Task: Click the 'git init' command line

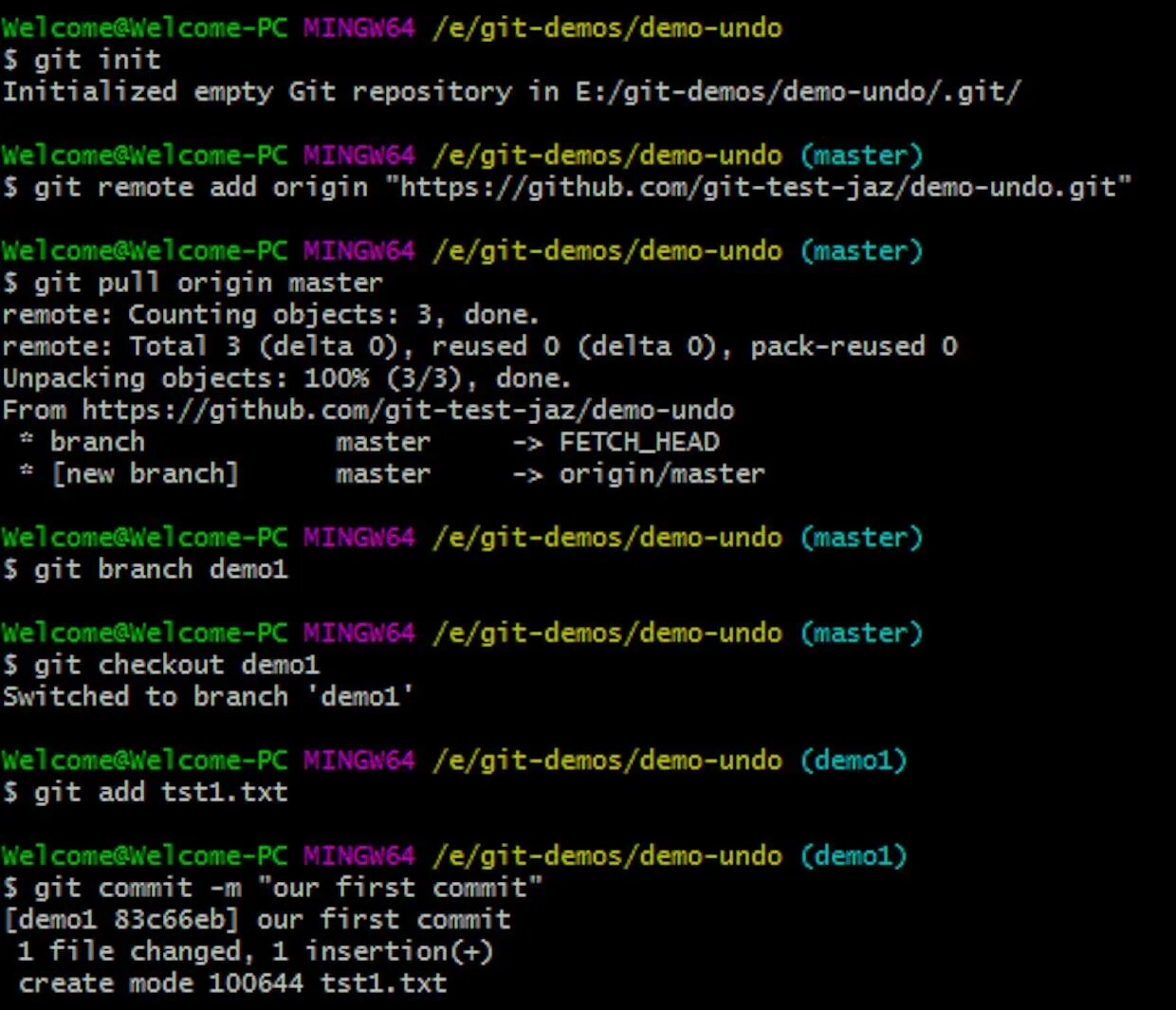Action: [x=82, y=60]
